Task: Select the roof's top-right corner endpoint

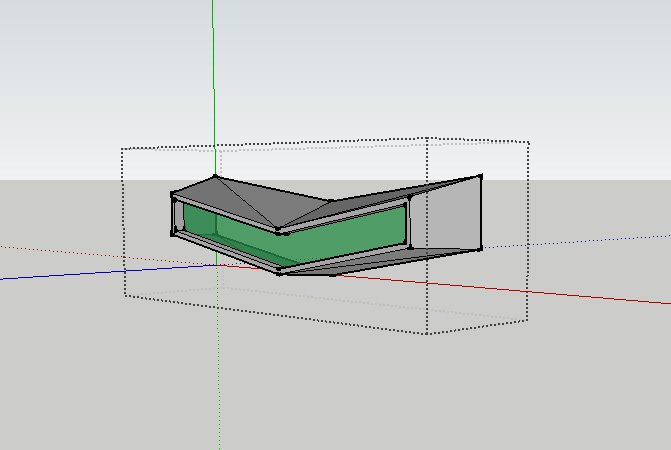Action: click(x=481, y=176)
